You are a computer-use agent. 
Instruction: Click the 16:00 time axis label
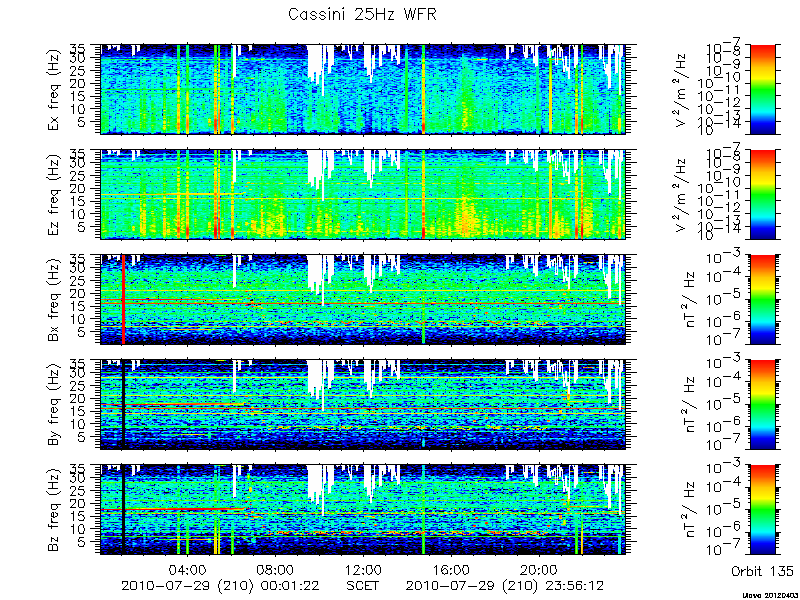click(x=451, y=570)
